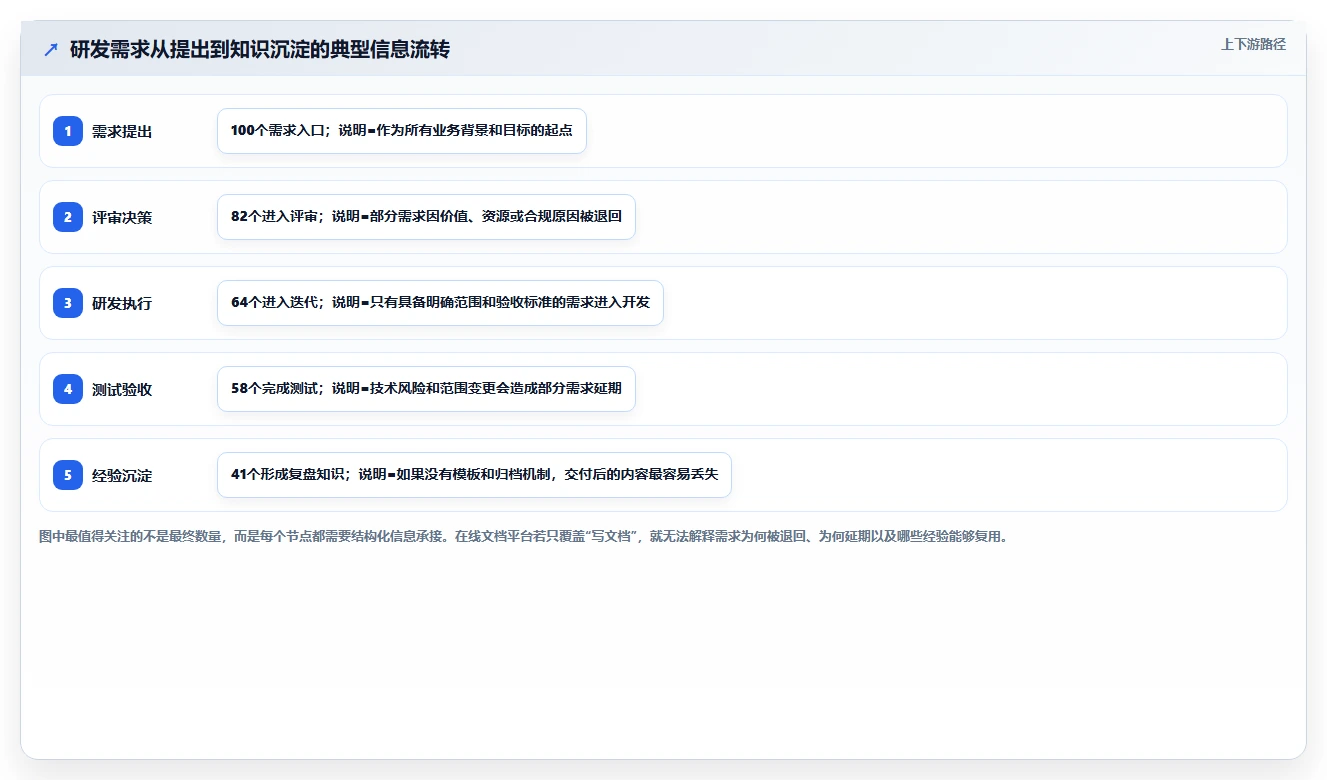
Task: Click the arrow icon beside the chart title
Action: pyautogui.click(x=51, y=50)
